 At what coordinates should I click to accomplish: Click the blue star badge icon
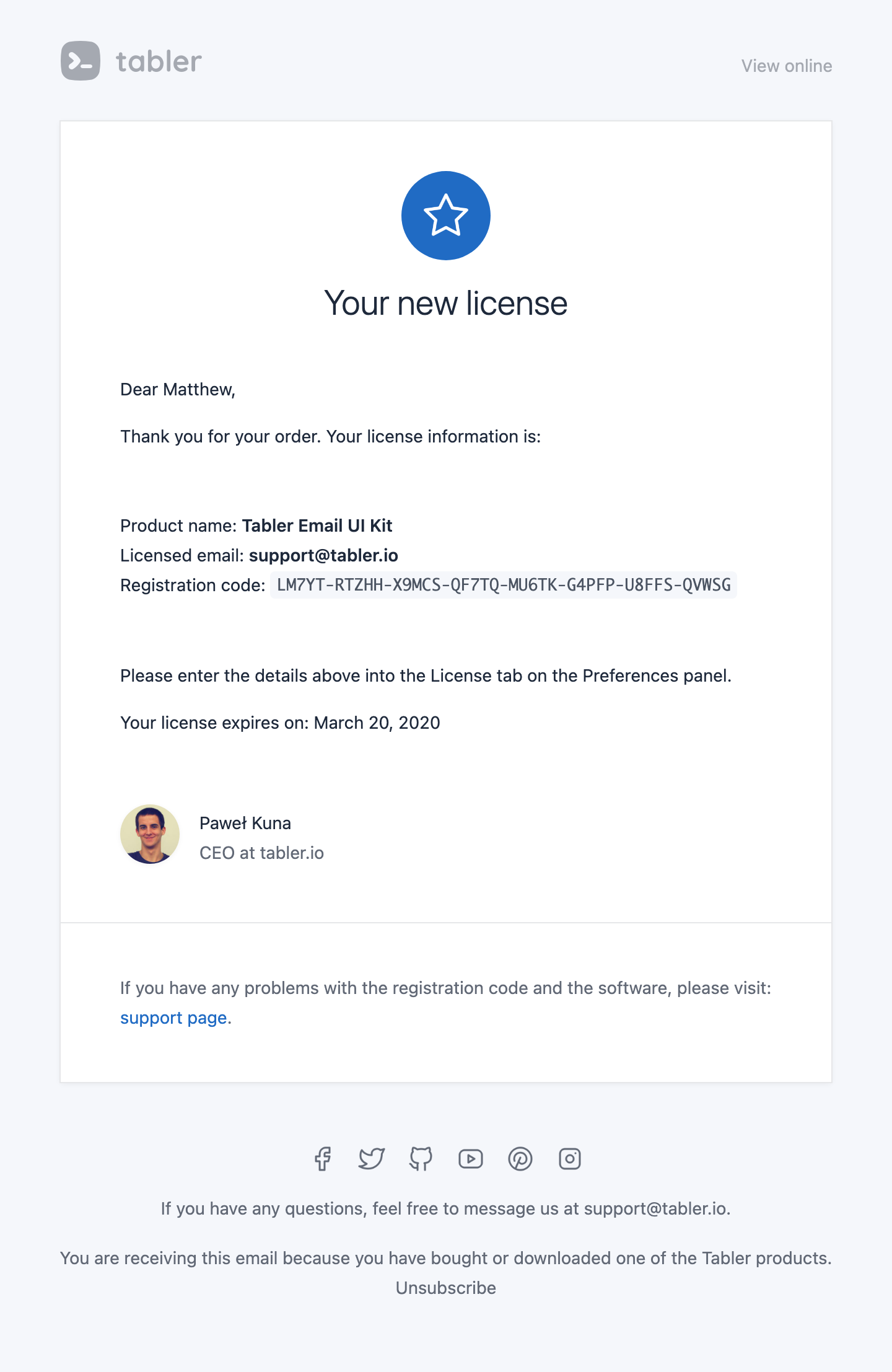[x=446, y=216]
